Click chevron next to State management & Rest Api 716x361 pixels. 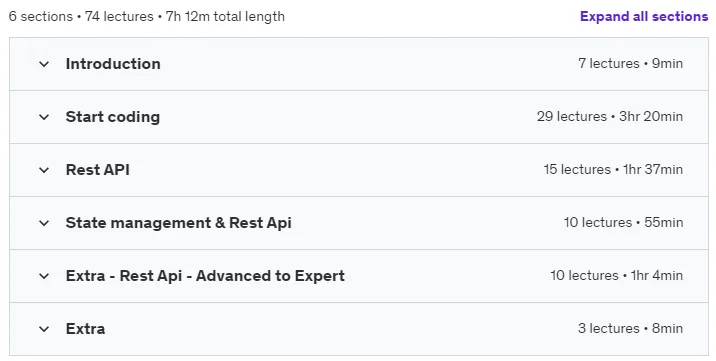[x=44, y=223]
